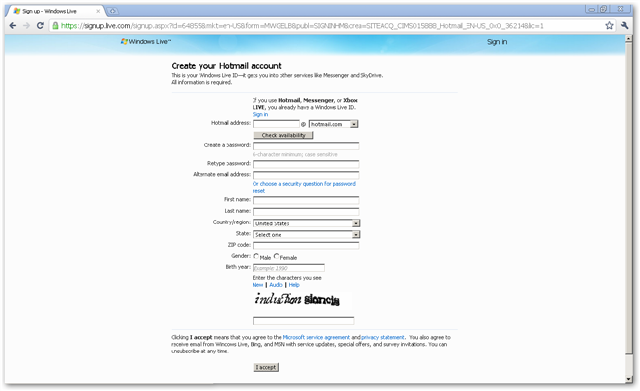Image resolution: width=640 pixels, height=391 pixels.
Task: Click the Check availability button
Action: [x=283, y=135]
